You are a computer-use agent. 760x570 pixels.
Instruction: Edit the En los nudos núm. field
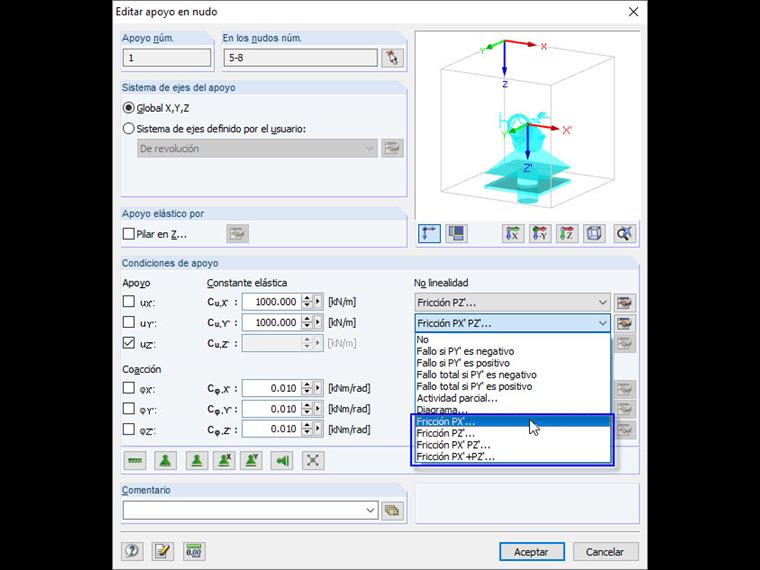pos(301,58)
